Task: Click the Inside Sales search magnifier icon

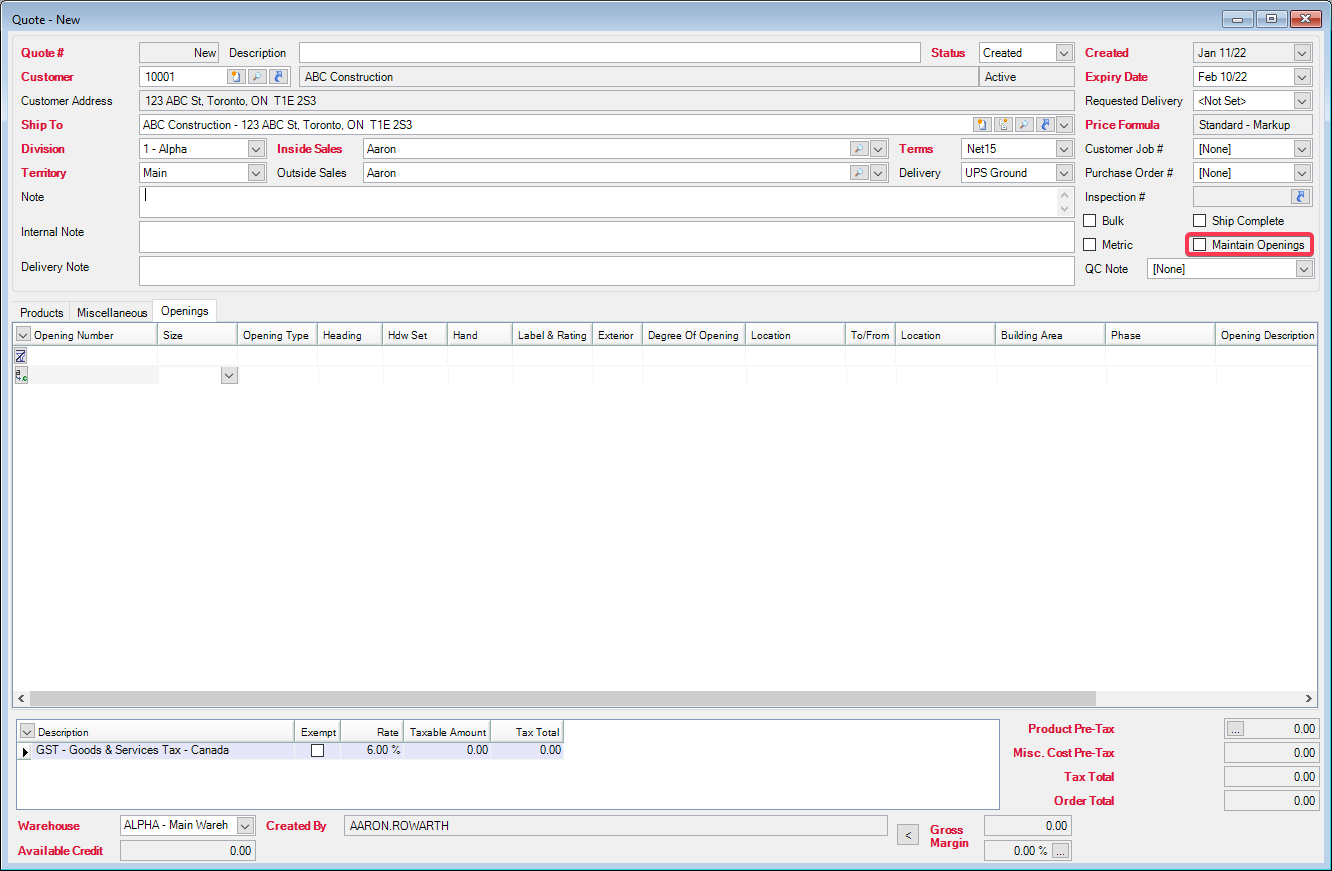Action: pyautogui.click(x=858, y=149)
